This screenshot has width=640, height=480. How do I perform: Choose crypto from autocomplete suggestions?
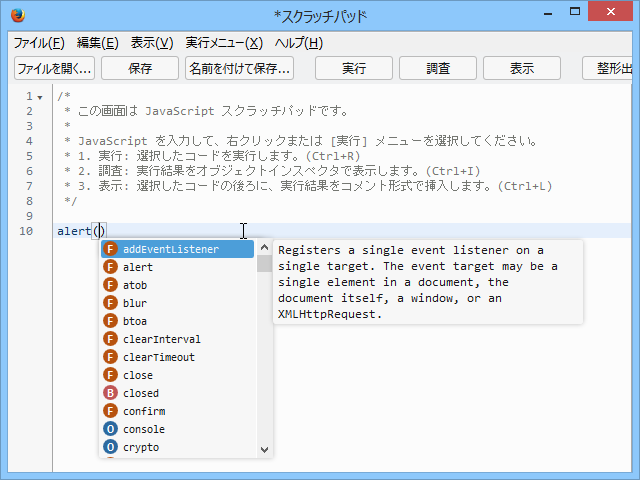click(178, 447)
